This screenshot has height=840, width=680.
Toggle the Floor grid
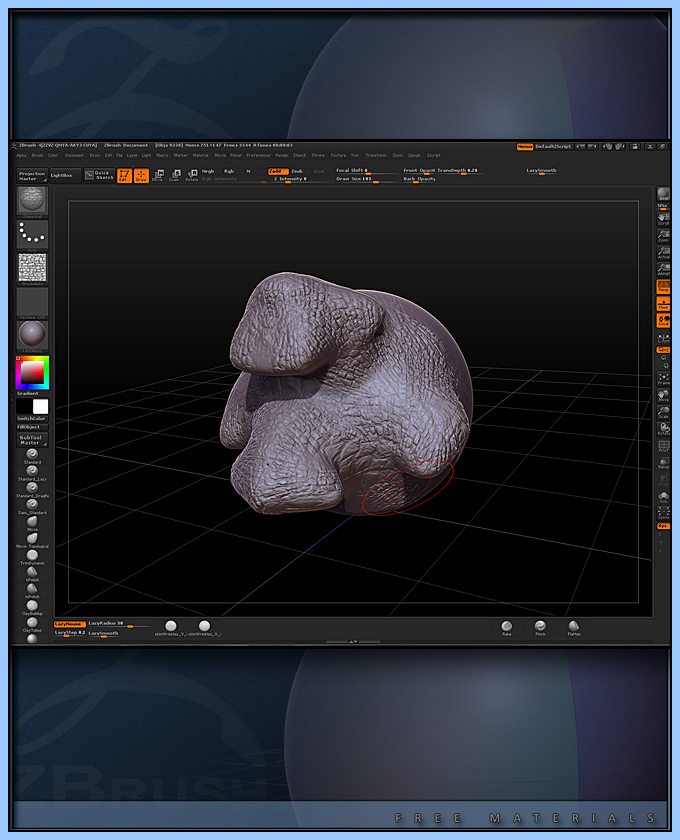(x=663, y=304)
